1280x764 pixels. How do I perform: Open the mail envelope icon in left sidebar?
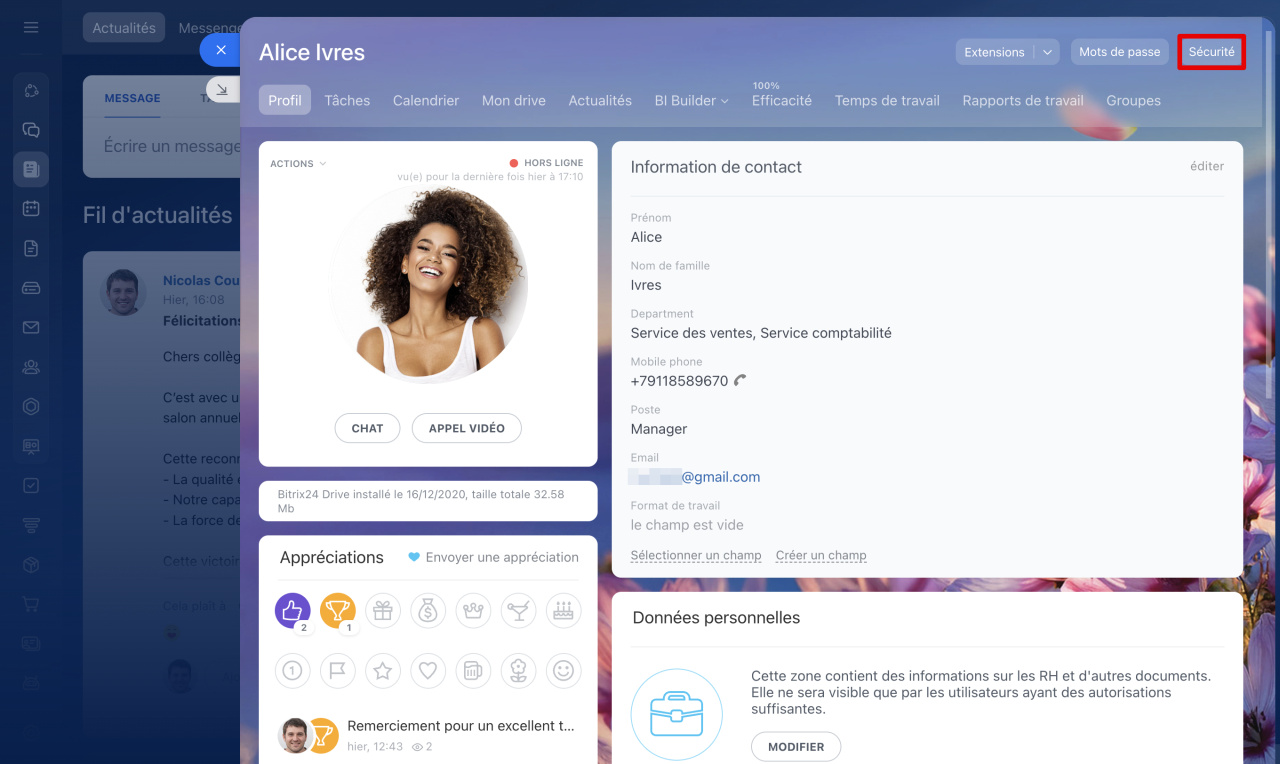click(x=31, y=327)
